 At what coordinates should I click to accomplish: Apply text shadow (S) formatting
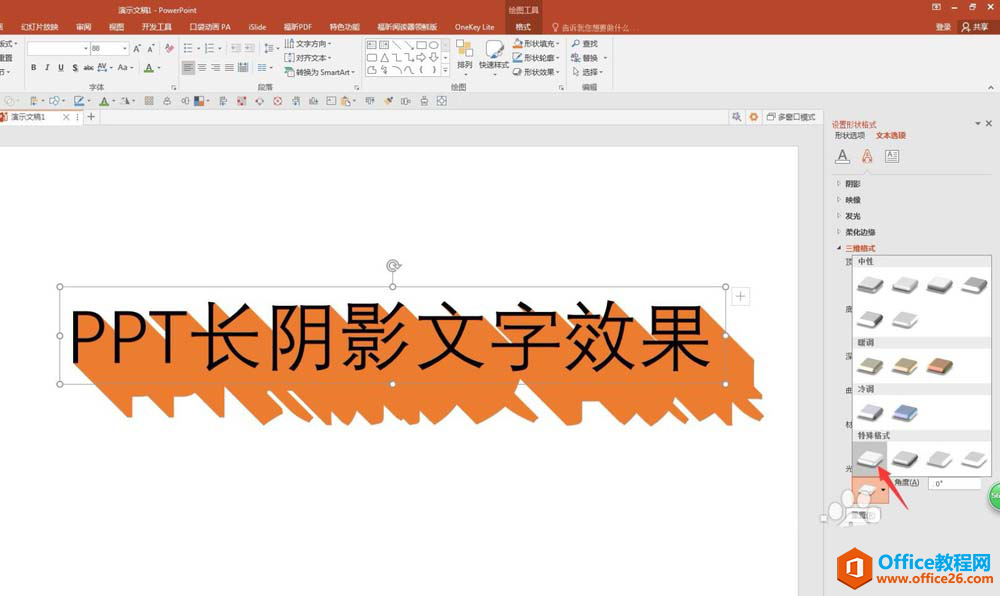point(75,68)
